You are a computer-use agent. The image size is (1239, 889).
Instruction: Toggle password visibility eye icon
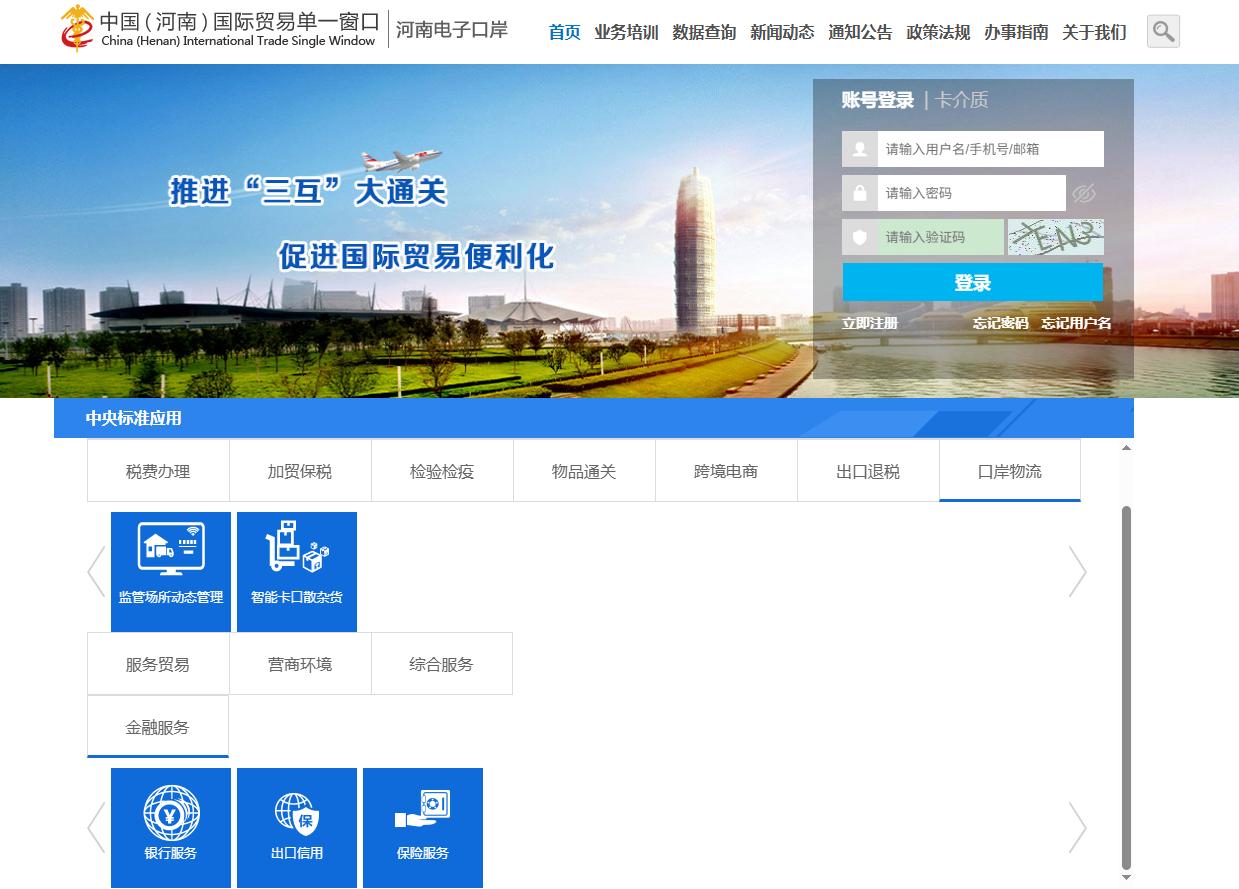click(x=1084, y=193)
